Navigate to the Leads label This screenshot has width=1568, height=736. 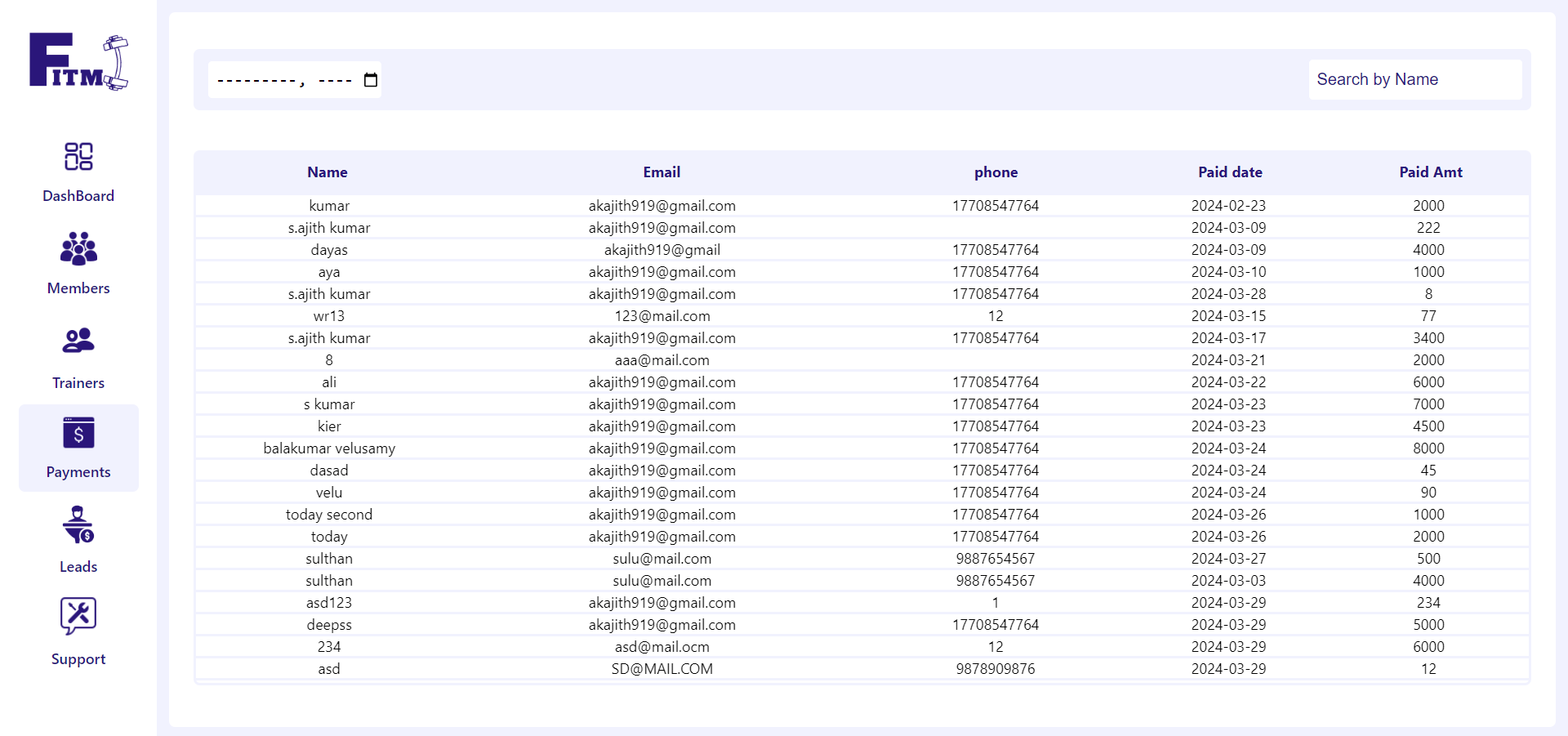78,567
